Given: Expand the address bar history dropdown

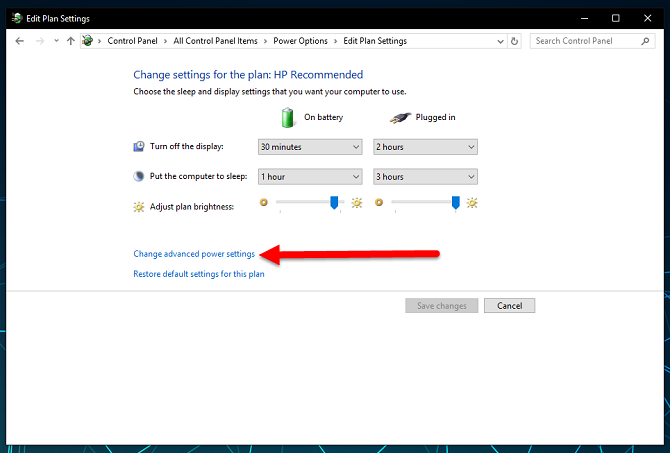Looking at the screenshot, I should pyautogui.click(x=500, y=41).
